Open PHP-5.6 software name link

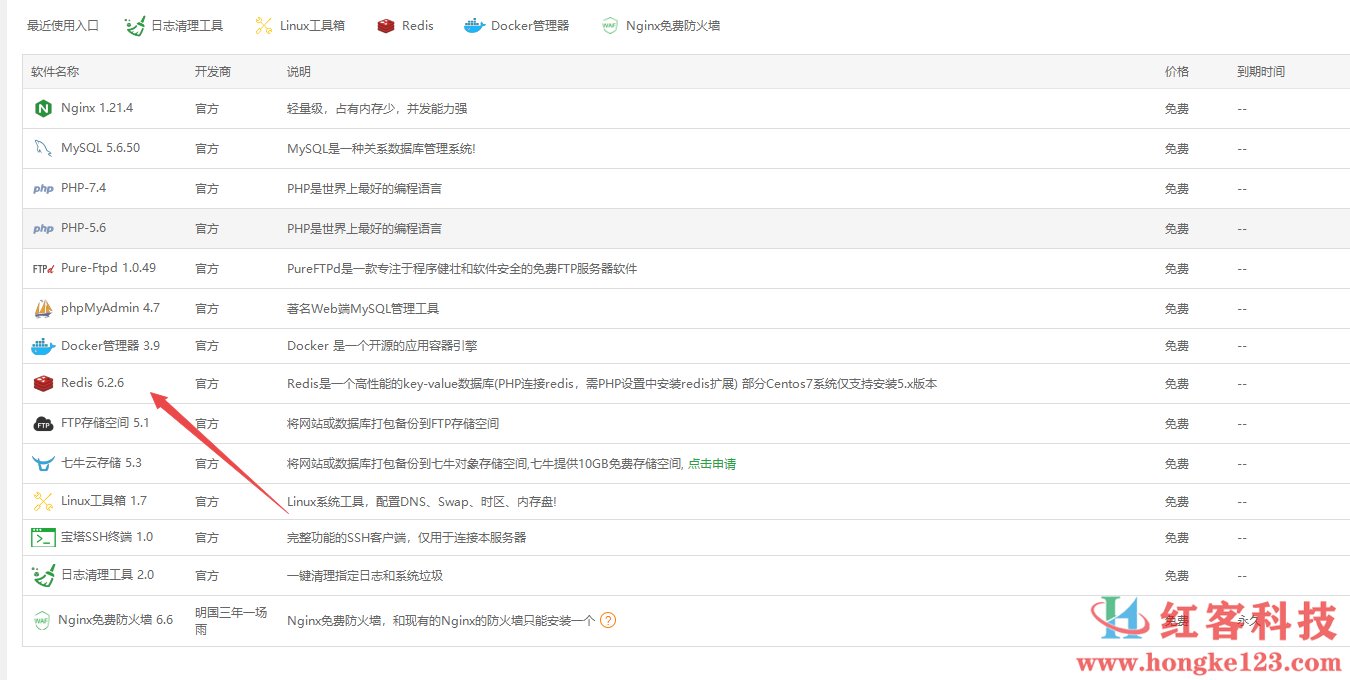click(83, 228)
